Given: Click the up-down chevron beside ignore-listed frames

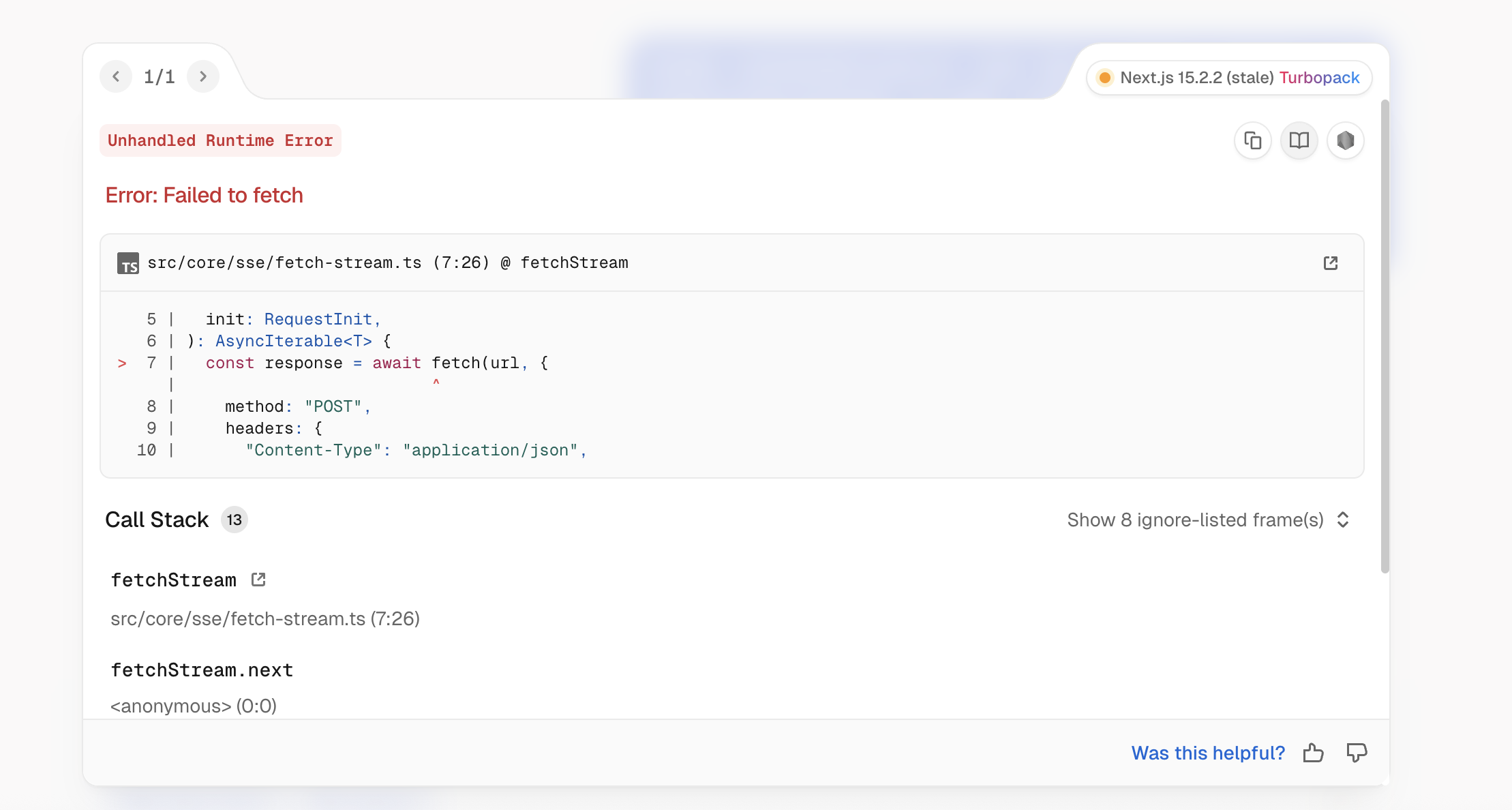Looking at the screenshot, I should 1343,520.
